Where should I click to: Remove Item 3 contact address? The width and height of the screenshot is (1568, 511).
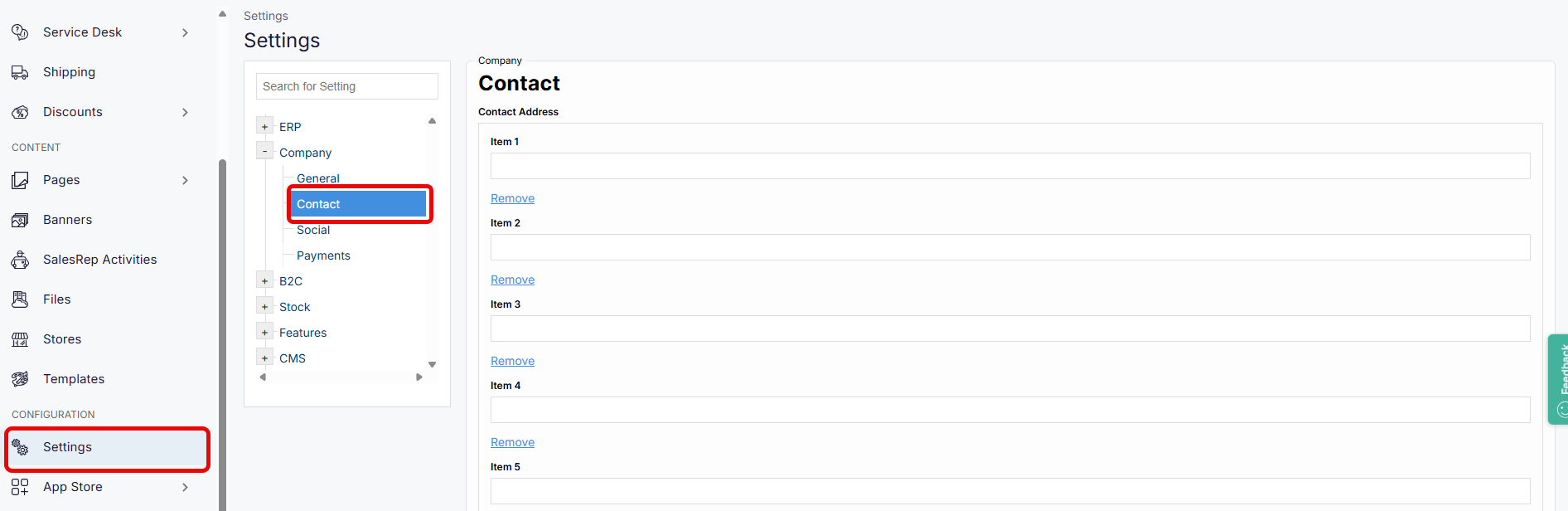[512, 360]
